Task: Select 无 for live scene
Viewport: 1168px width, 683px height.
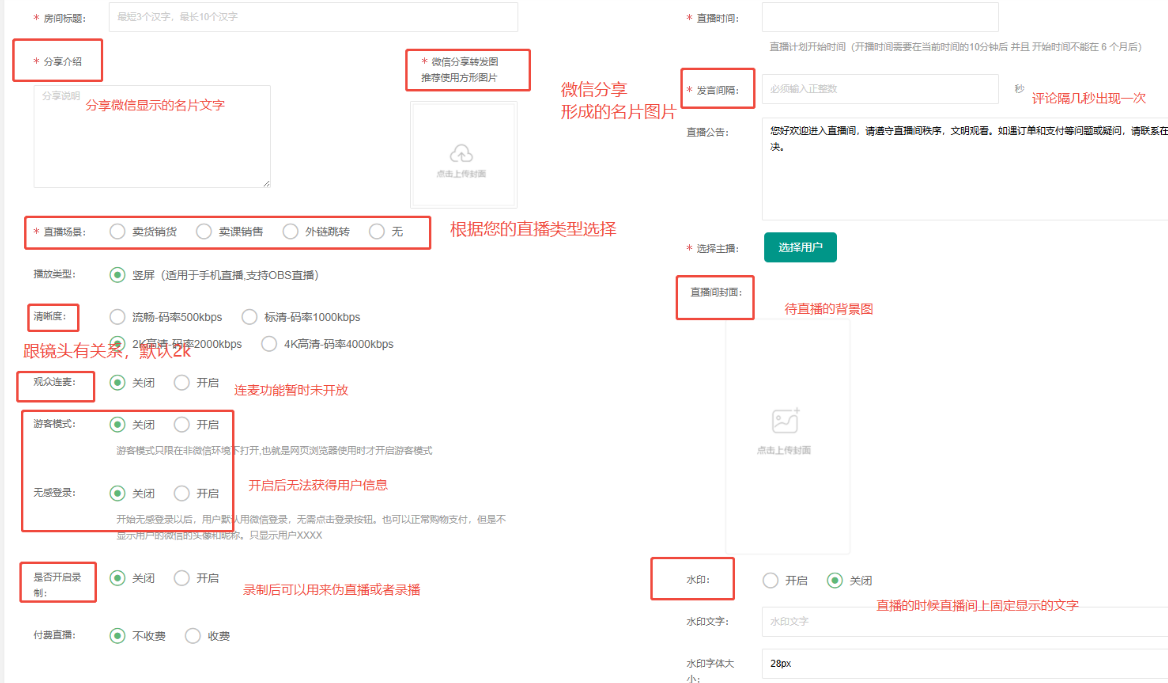Action: click(x=377, y=231)
